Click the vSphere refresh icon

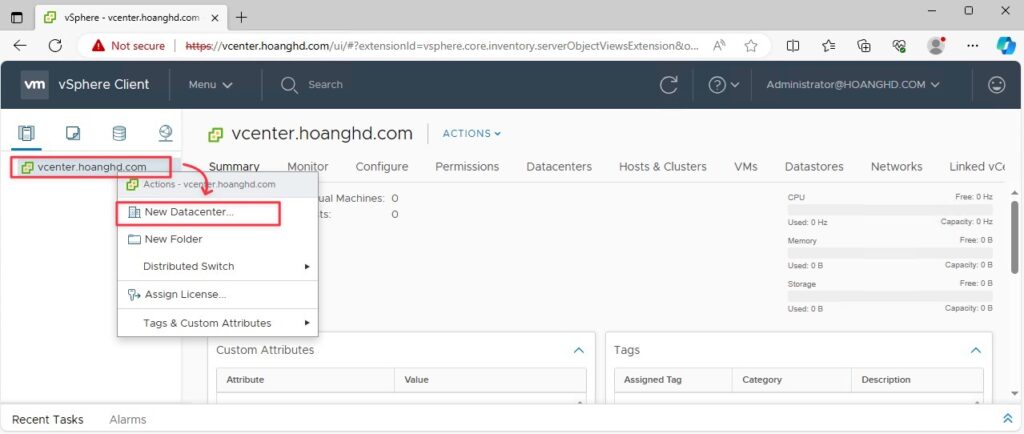(669, 85)
